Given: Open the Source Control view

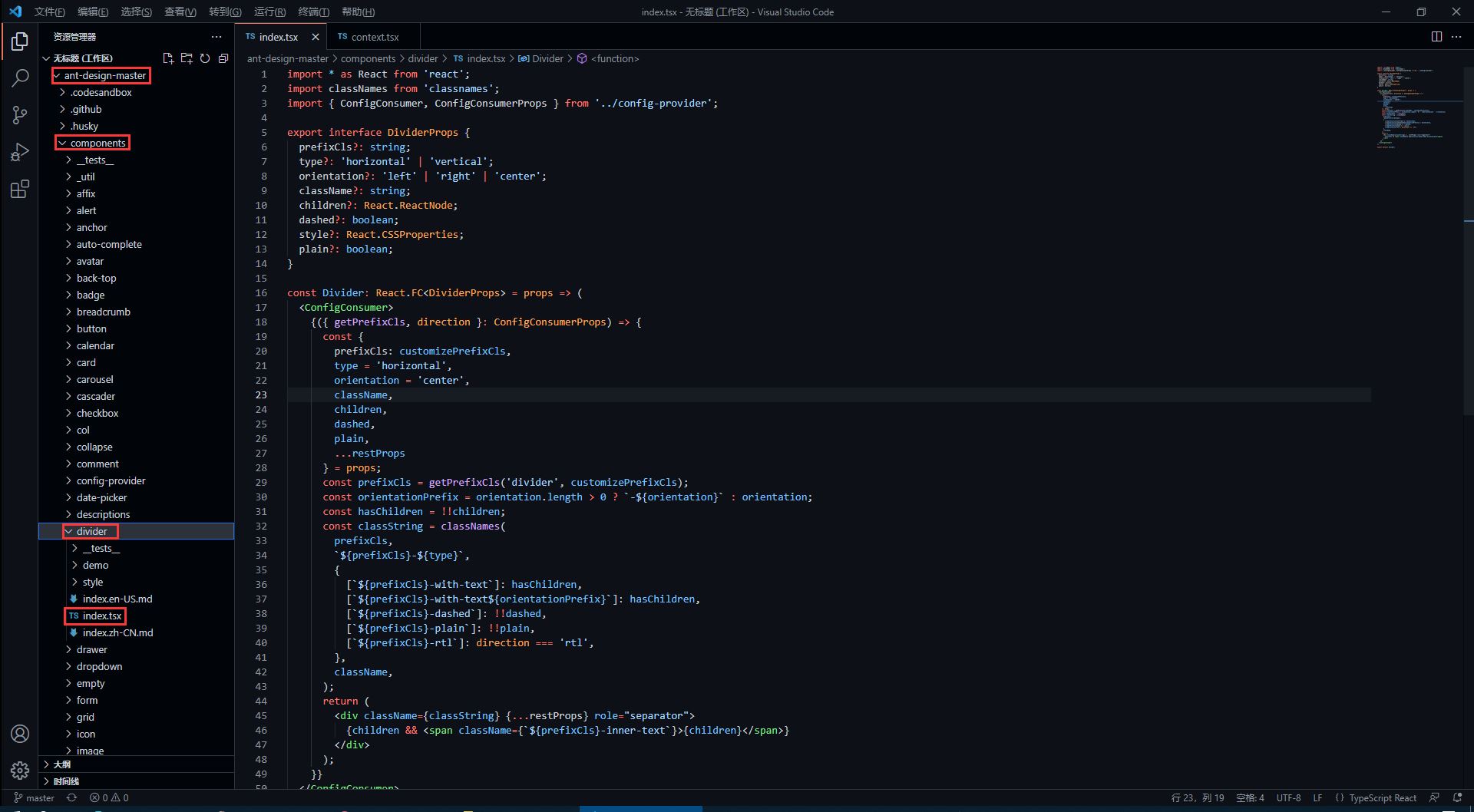Looking at the screenshot, I should point(20,115).
